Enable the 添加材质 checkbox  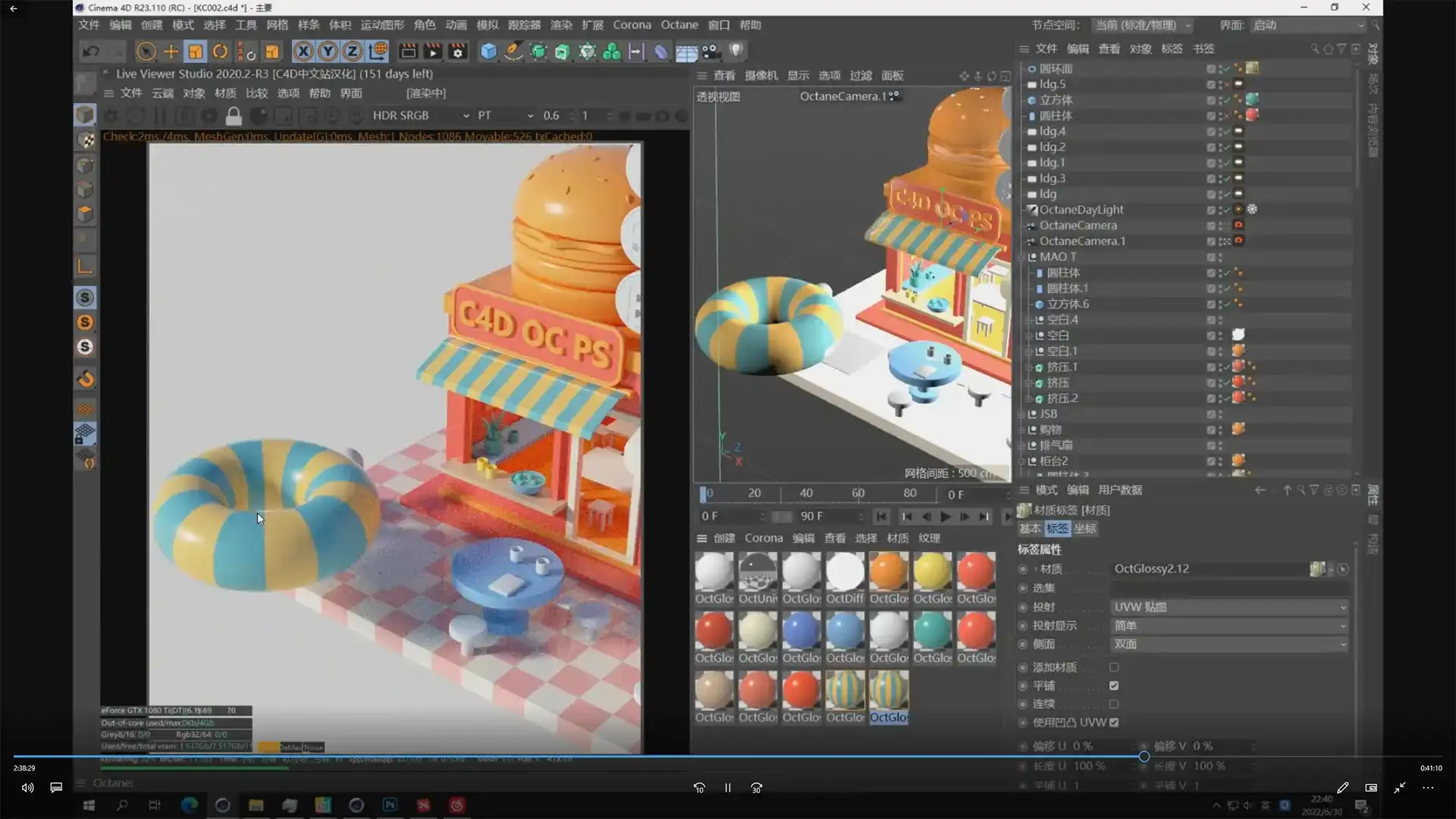click(1114, 667)
